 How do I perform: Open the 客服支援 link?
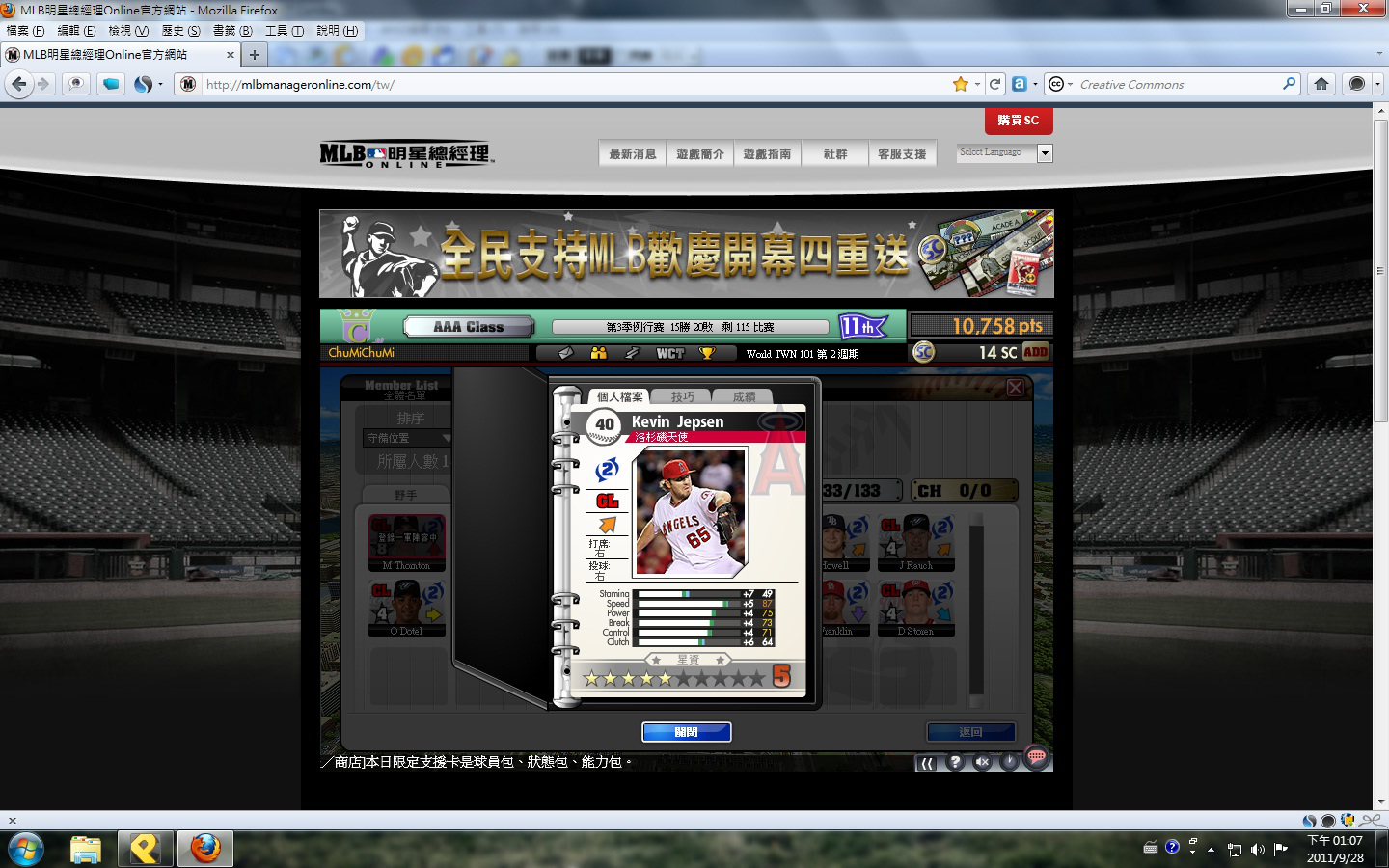click(x=903, y=154)
